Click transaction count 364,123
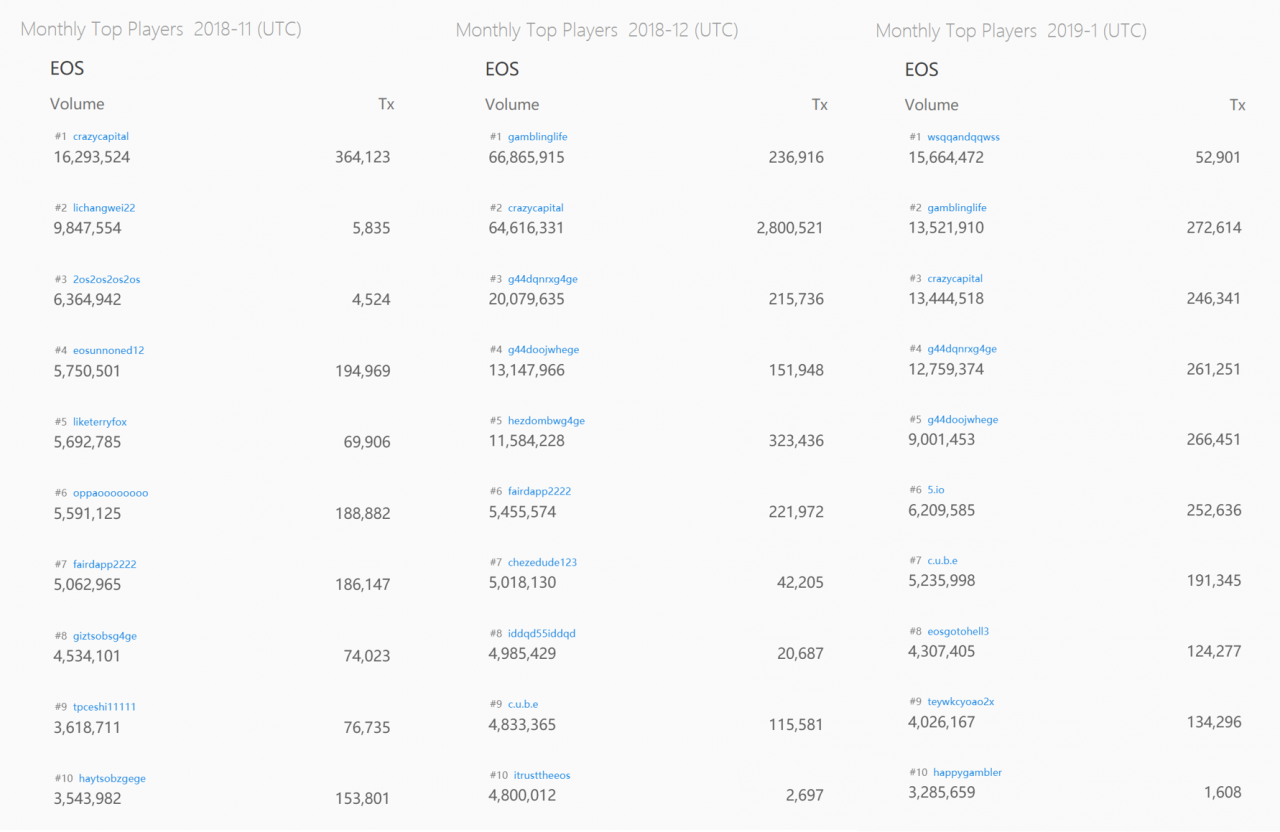1280x832 pixels. click(363, 157)
